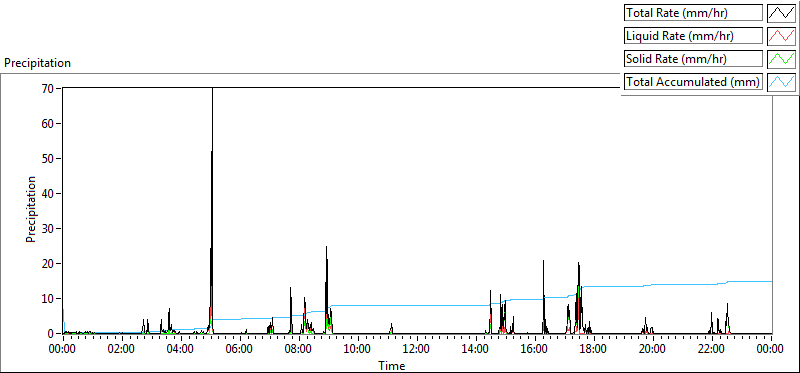The height and width of the screenshot is (373, 800).
Task: Click the Total Accumulated blue line swatch
Action: [781, 82]
